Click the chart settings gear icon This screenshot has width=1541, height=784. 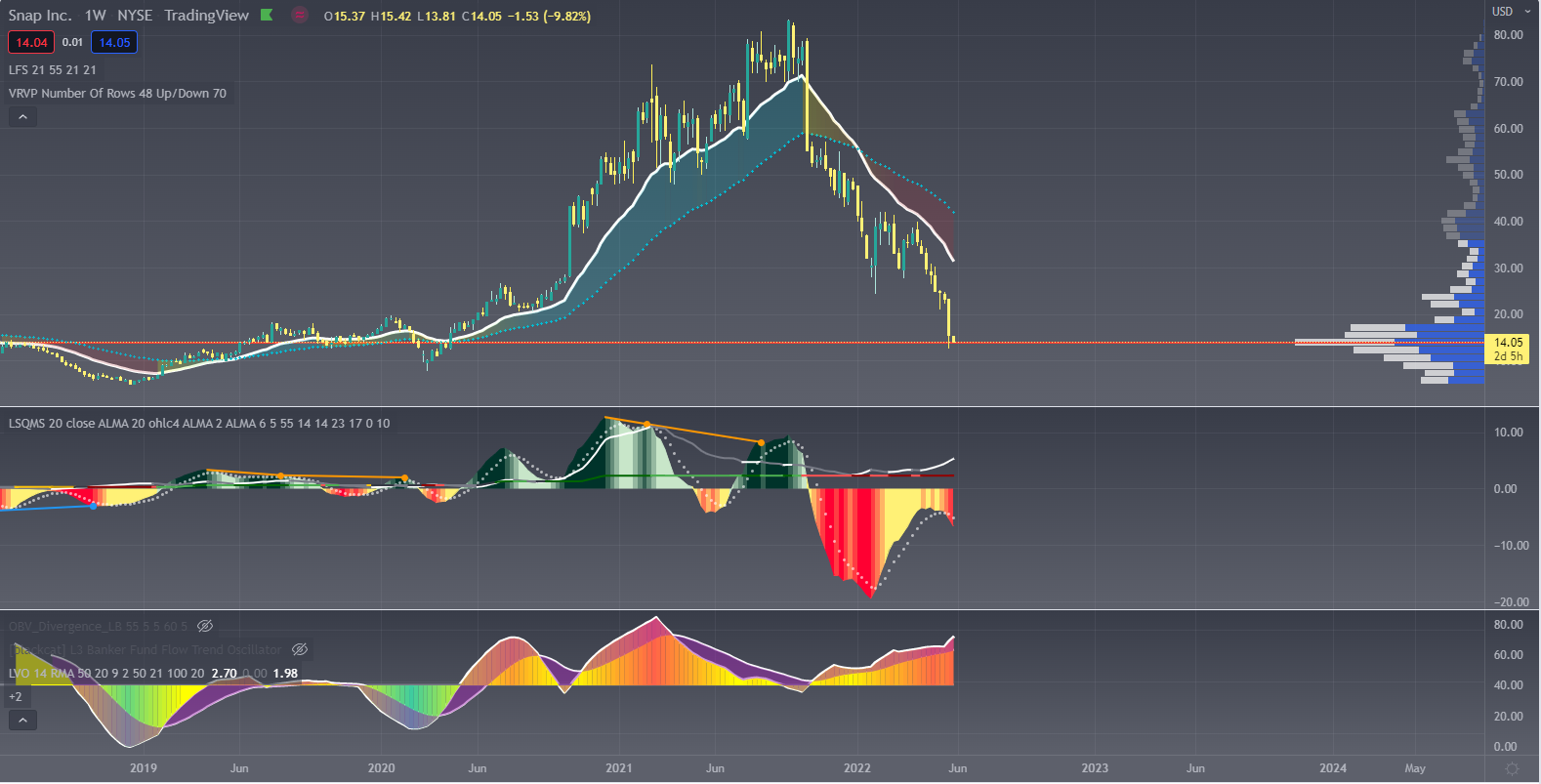click(1512, 768)
